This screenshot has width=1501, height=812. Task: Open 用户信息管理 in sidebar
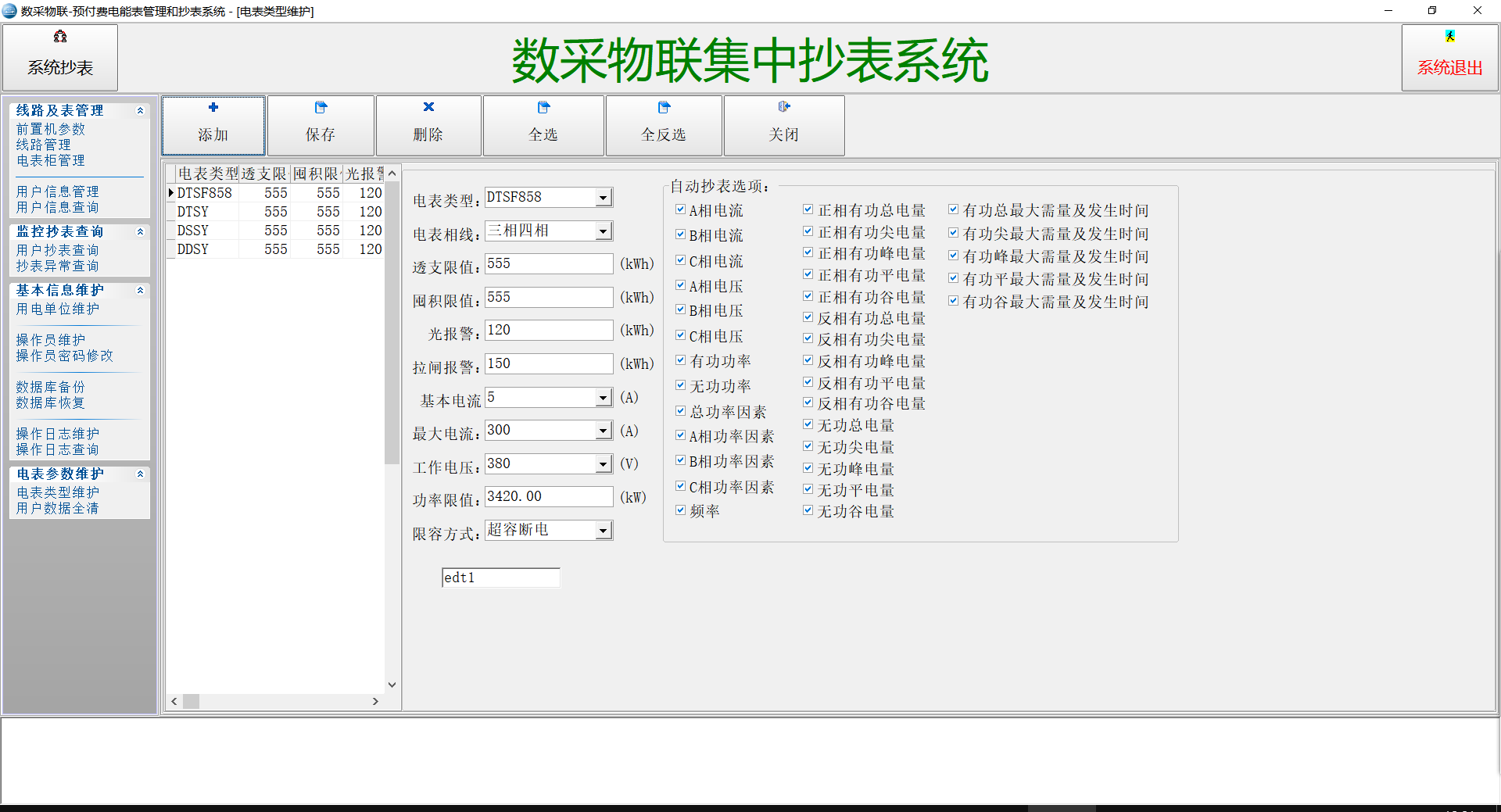(x=58, y=191)
